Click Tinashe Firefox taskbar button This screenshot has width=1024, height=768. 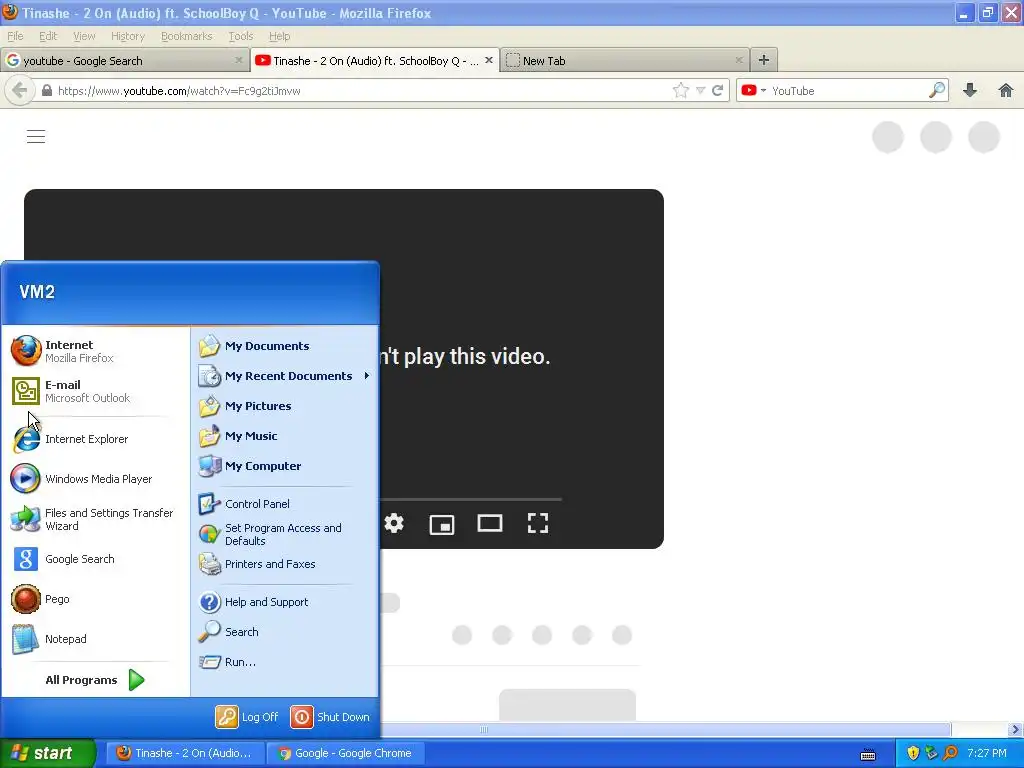(x=185, y=753)
